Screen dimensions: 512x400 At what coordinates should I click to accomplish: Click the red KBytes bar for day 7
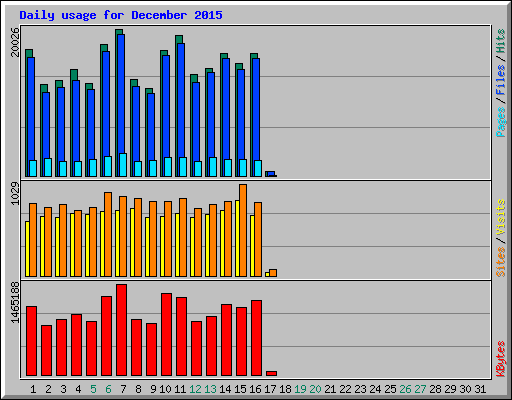pos(121,330)
